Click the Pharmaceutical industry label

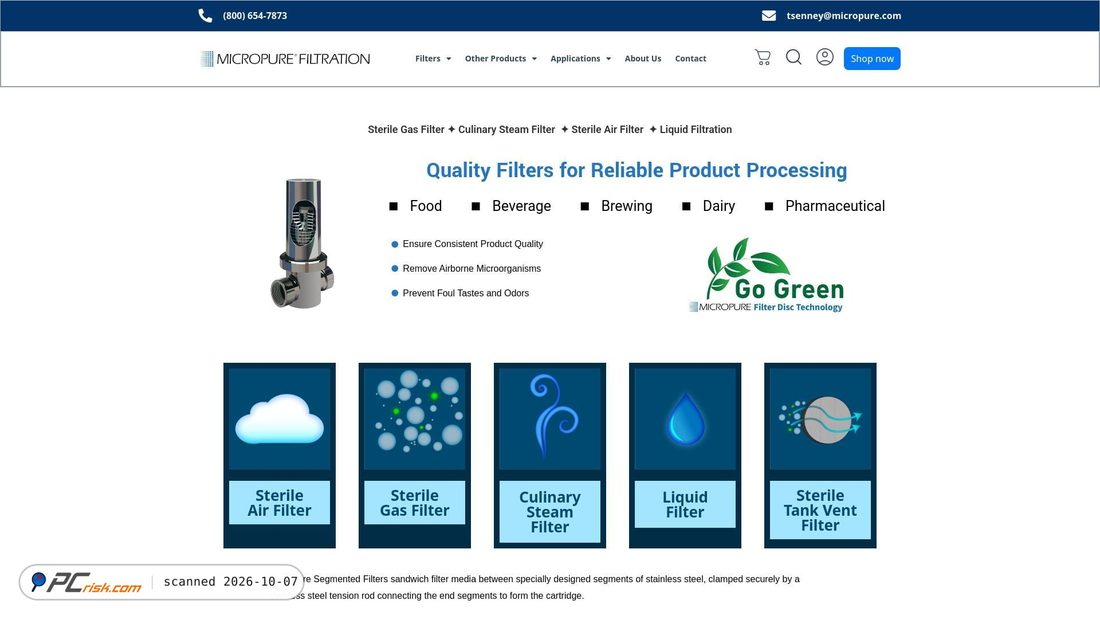click(x=835, y=206)
